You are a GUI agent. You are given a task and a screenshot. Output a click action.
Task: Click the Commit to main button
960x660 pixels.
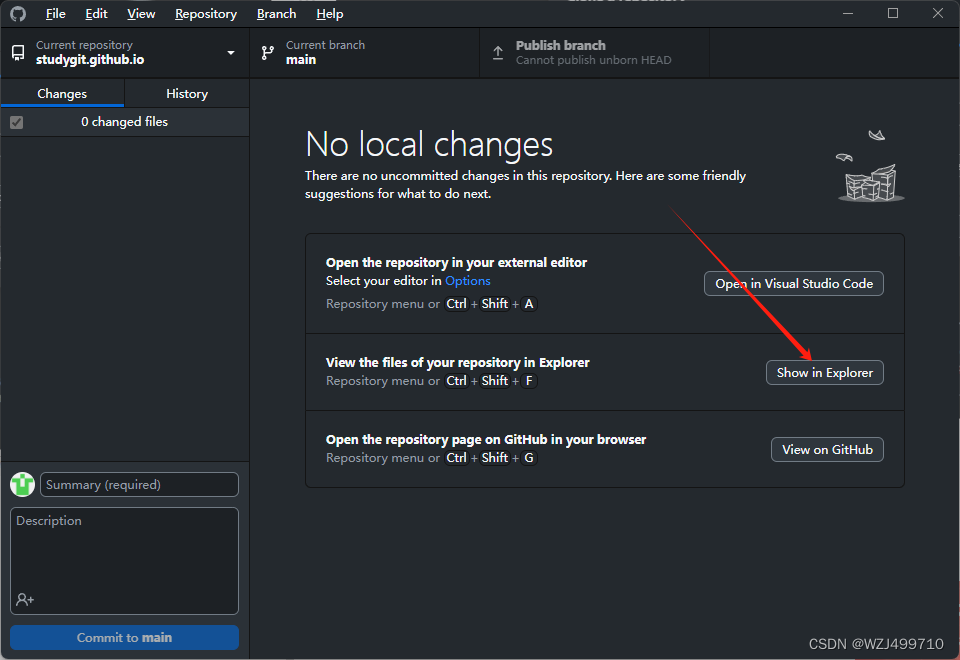(x=124, y=637)
